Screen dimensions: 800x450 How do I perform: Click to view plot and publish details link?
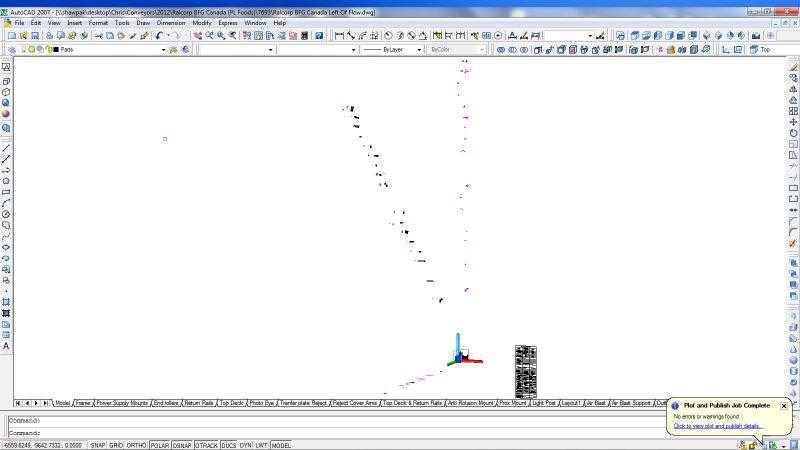pyautogui.click(x=718, y=426)
